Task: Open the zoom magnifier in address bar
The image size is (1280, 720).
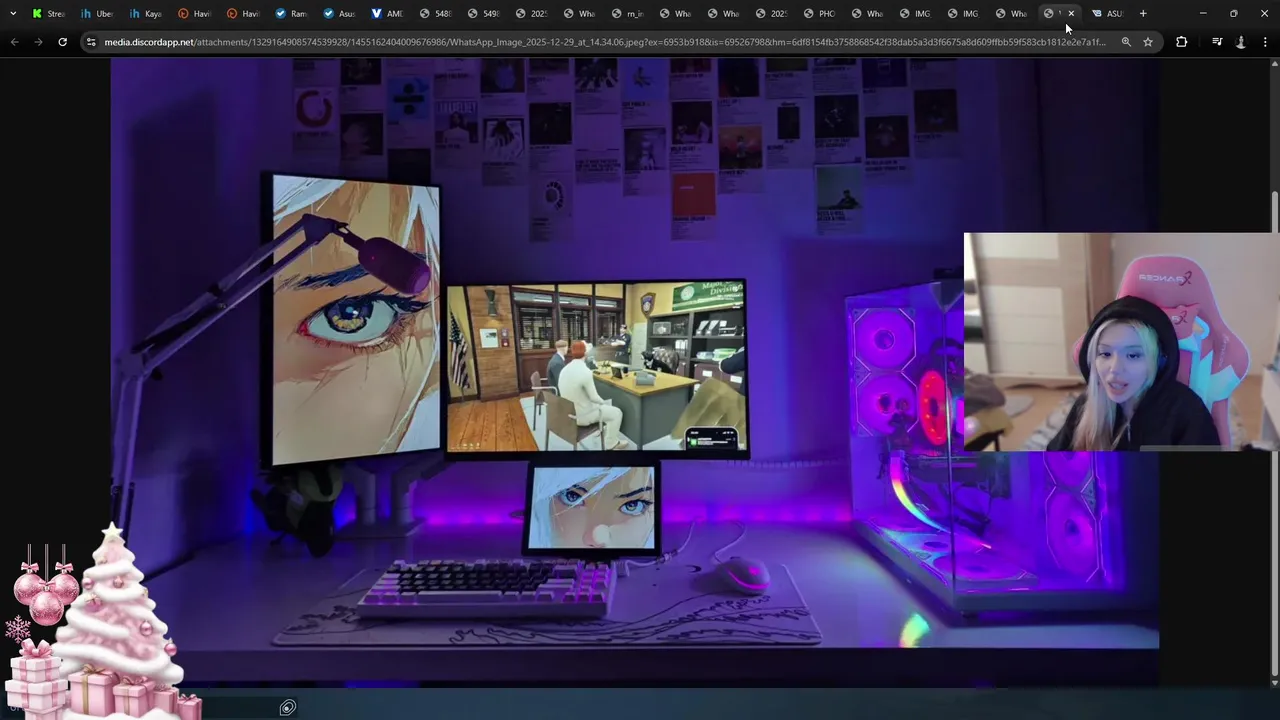Action: click(x=1126, y=42)
